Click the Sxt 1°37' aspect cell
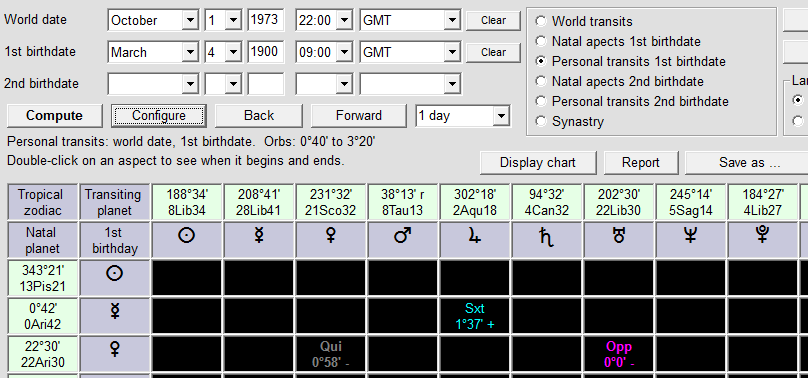 tap(475, 316)
